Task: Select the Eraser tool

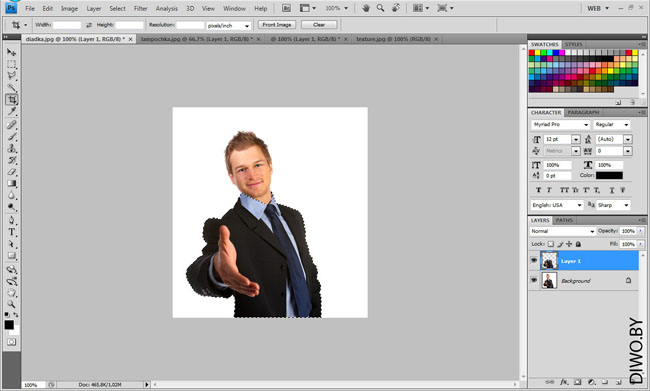Action: coord(12,172)
